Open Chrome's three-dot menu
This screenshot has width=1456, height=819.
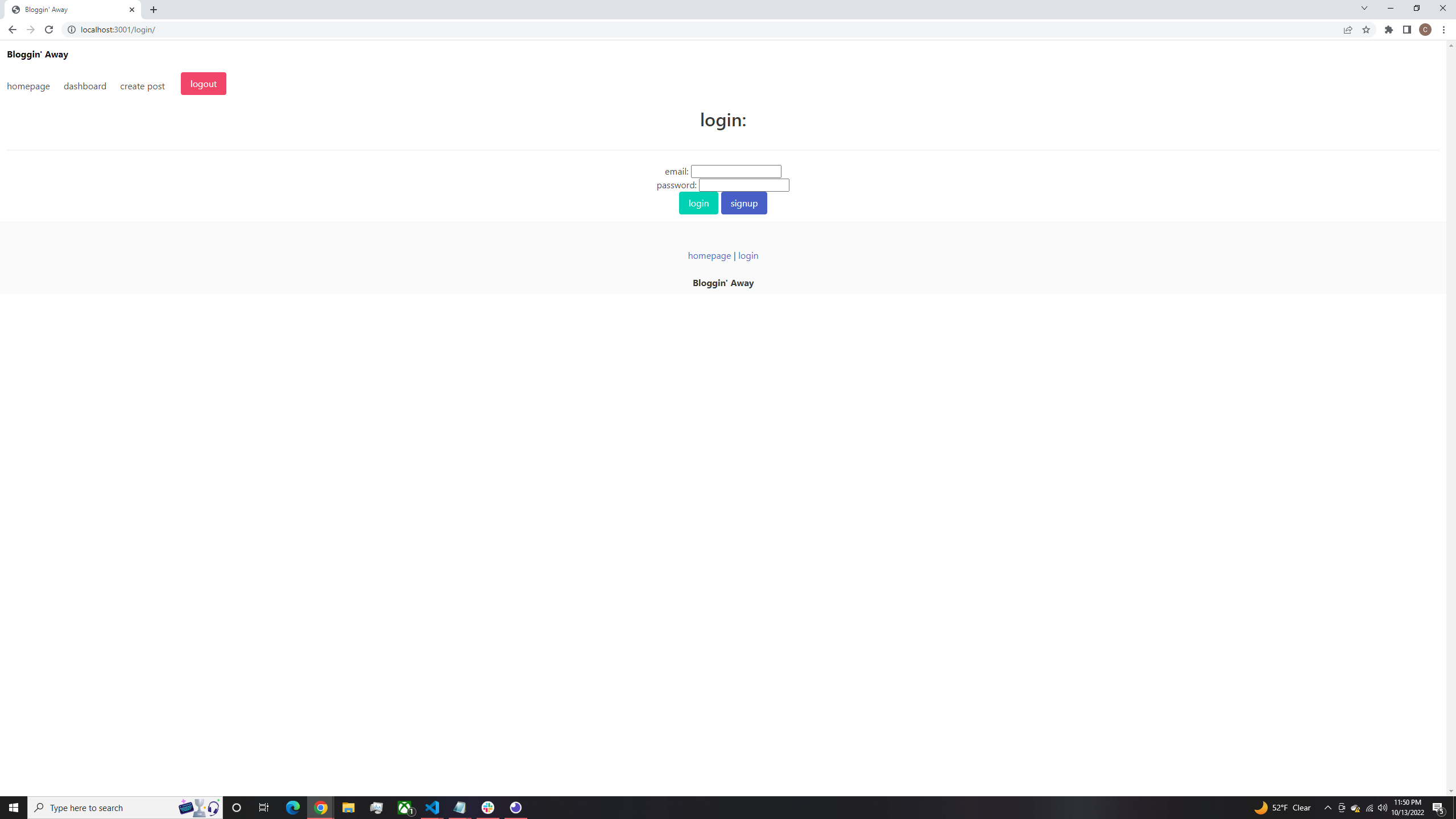(x=1444, y=29)
